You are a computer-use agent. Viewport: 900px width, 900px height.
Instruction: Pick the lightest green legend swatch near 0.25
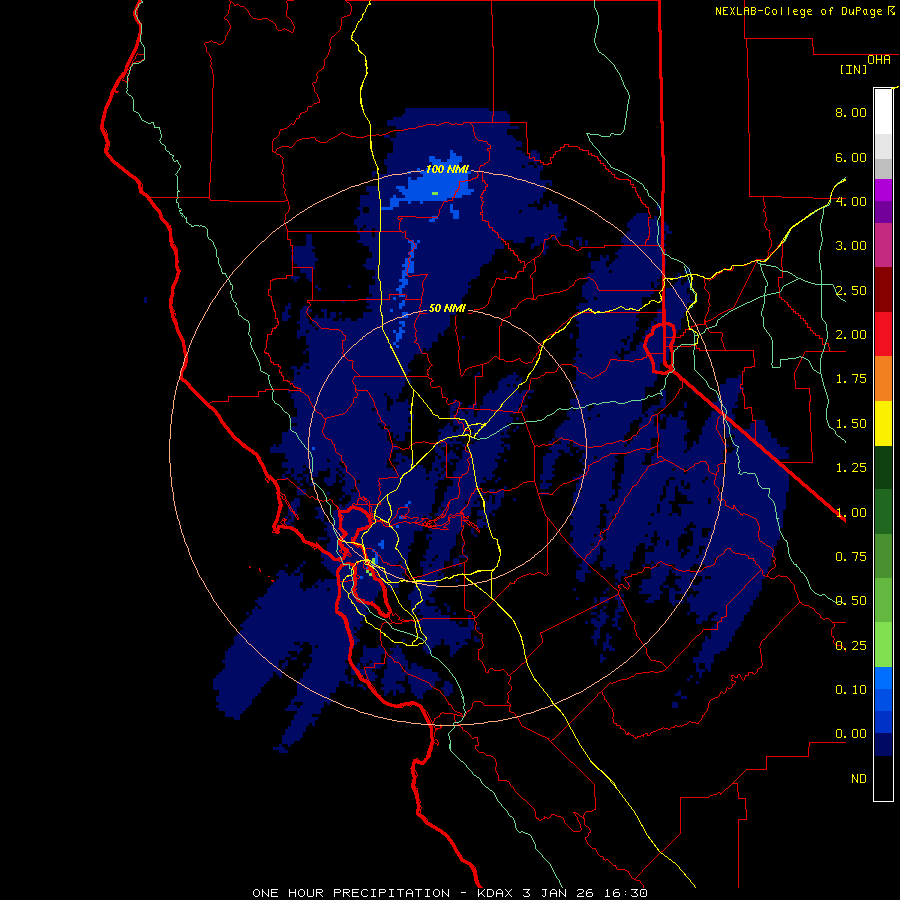883,645
